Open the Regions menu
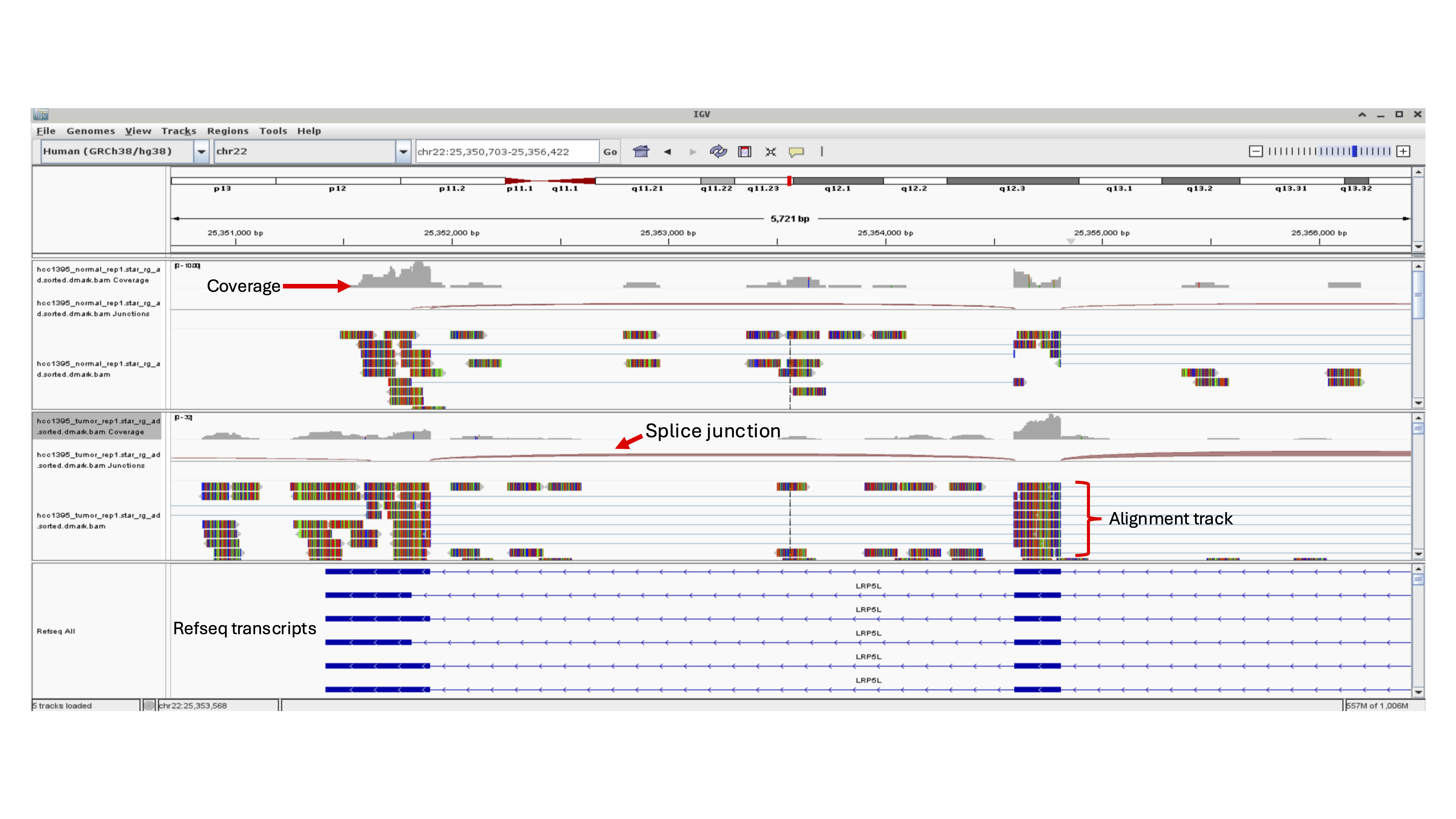This screenshot has width=1456, height=819. pyautogui.click(x=228, y=131)
